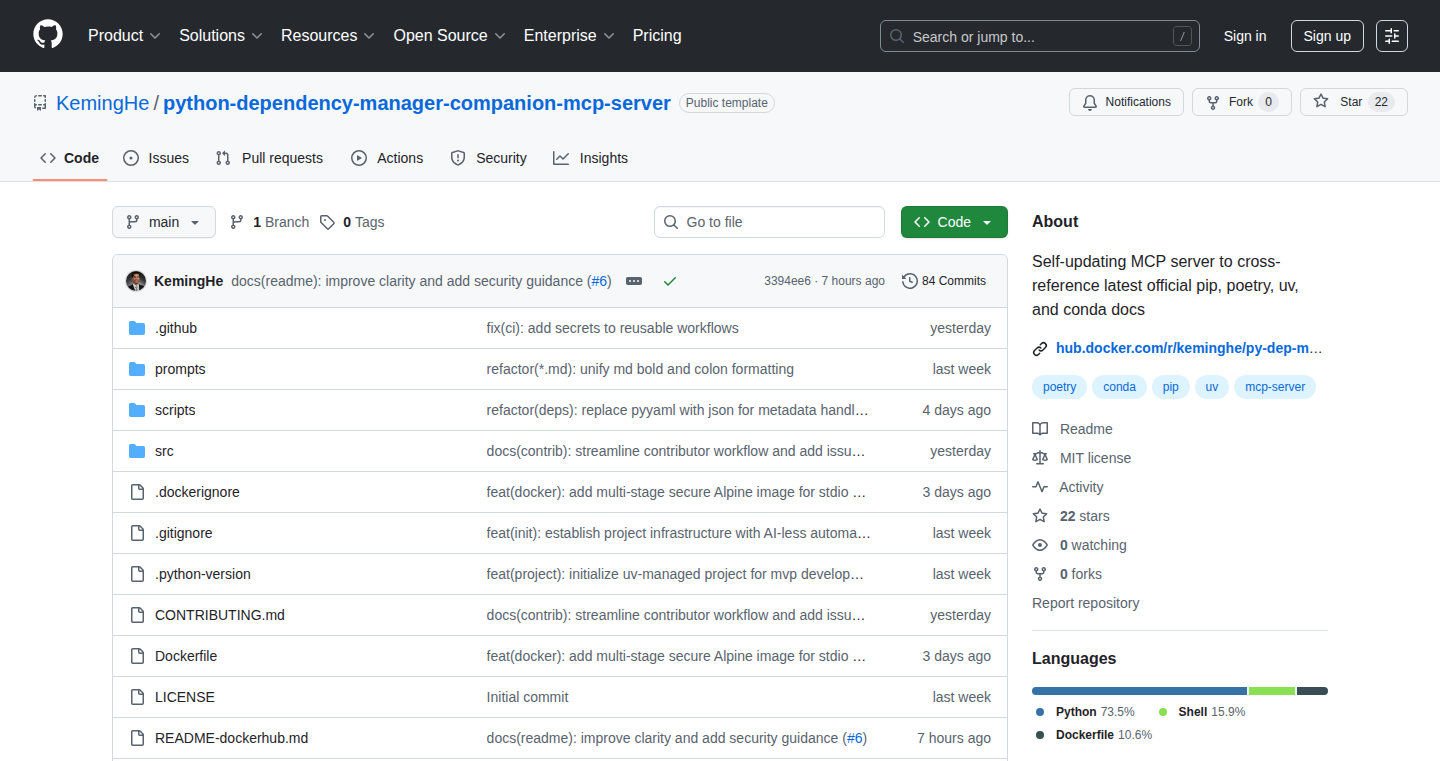1440x761 pixels.
Task: Open the hub.docker.com repository link
Action: 1189,348
